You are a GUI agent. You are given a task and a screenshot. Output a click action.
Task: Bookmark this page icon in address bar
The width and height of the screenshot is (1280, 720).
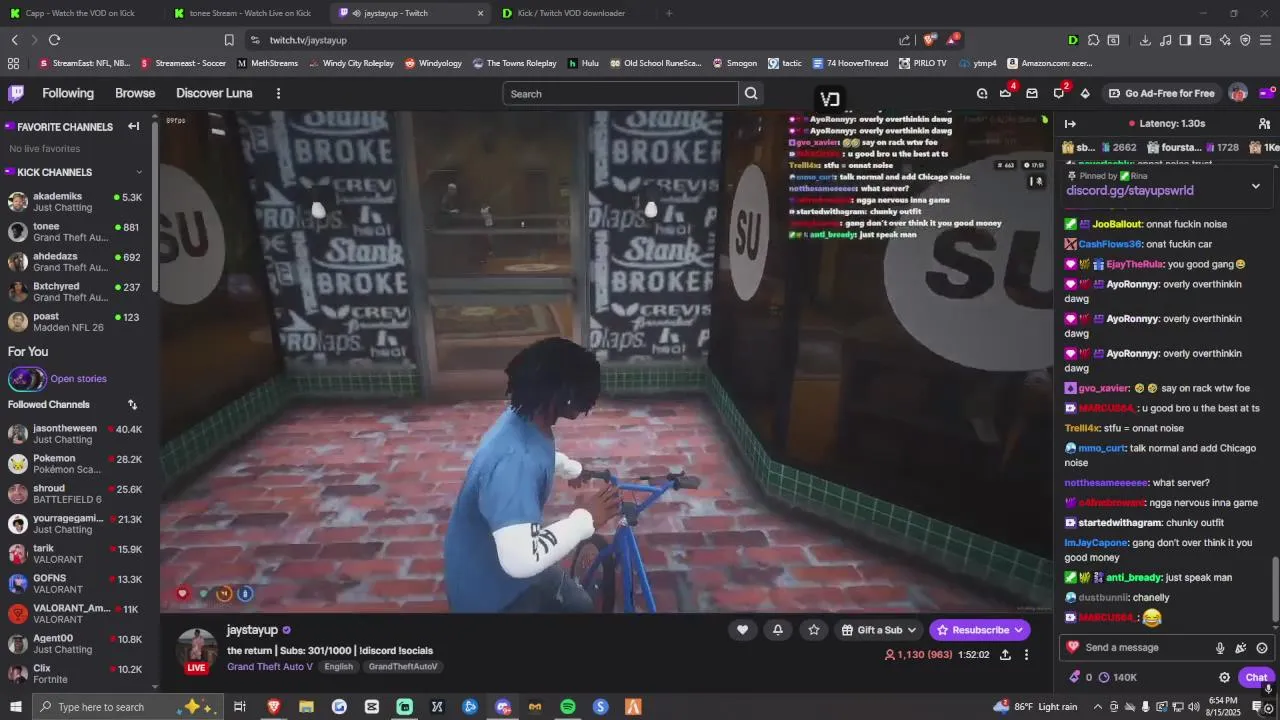(229, 40)
